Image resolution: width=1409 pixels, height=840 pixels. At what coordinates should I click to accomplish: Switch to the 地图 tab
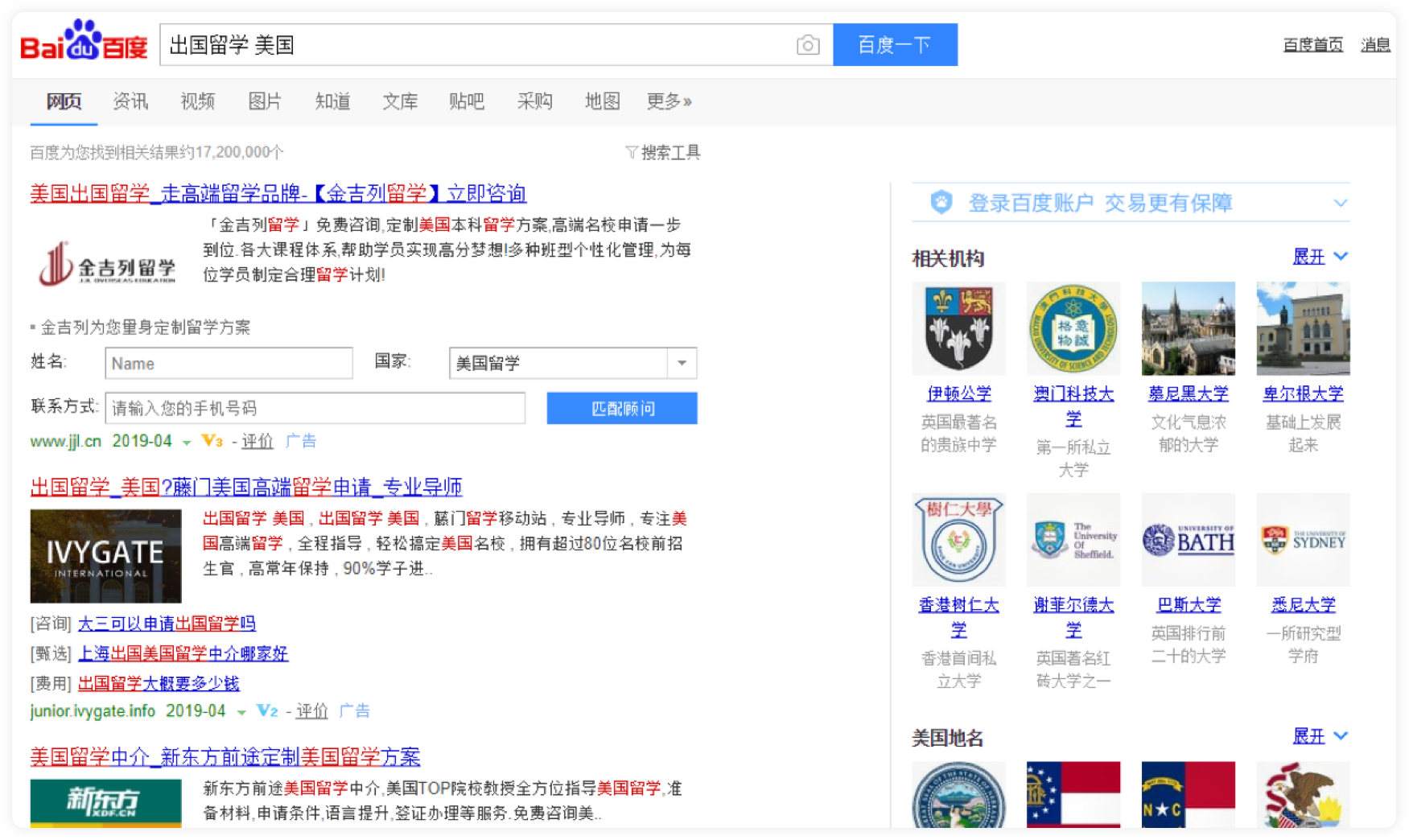(602, 101)
